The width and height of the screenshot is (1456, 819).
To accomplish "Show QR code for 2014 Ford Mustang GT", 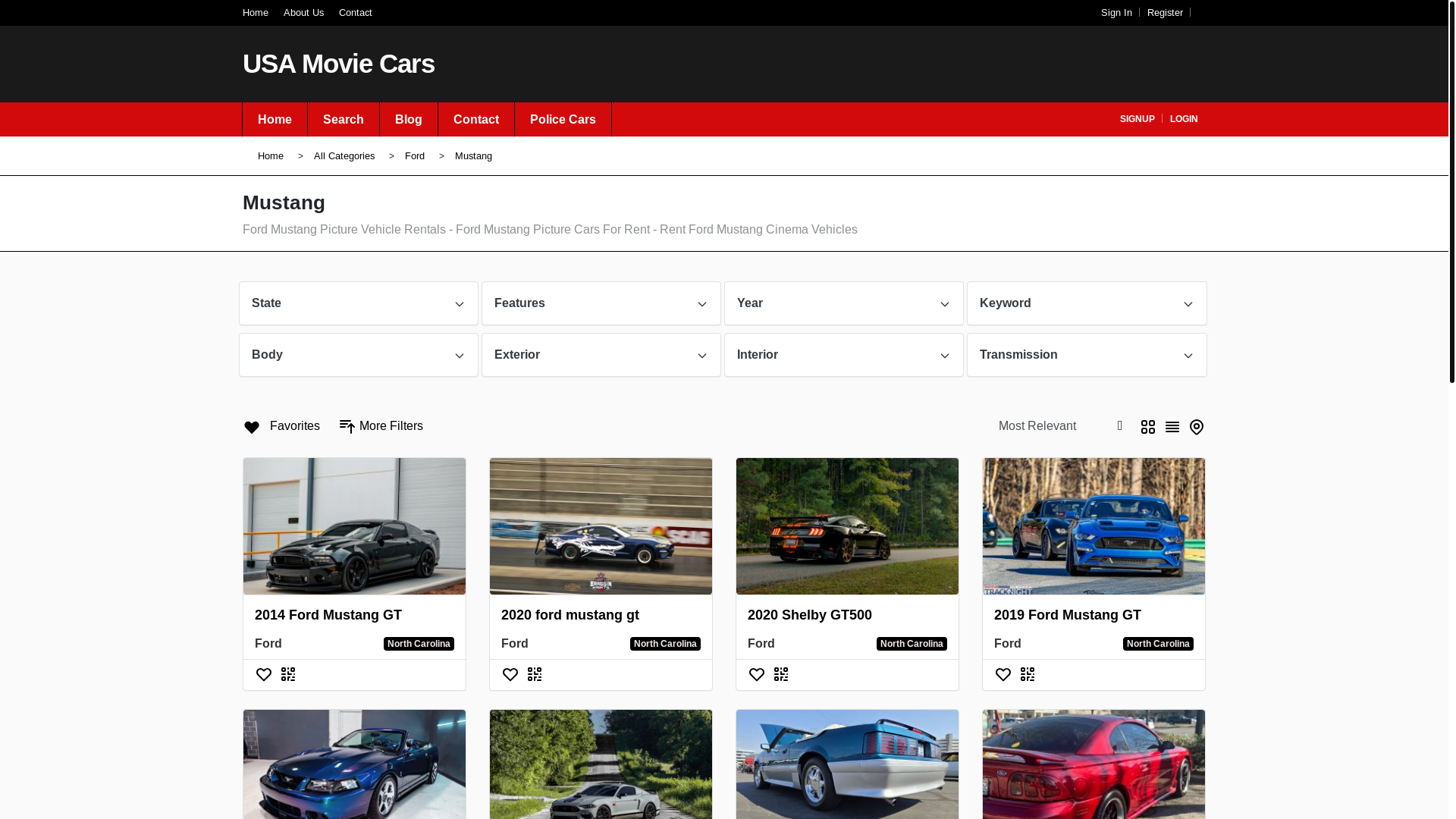I will (288, 674).
